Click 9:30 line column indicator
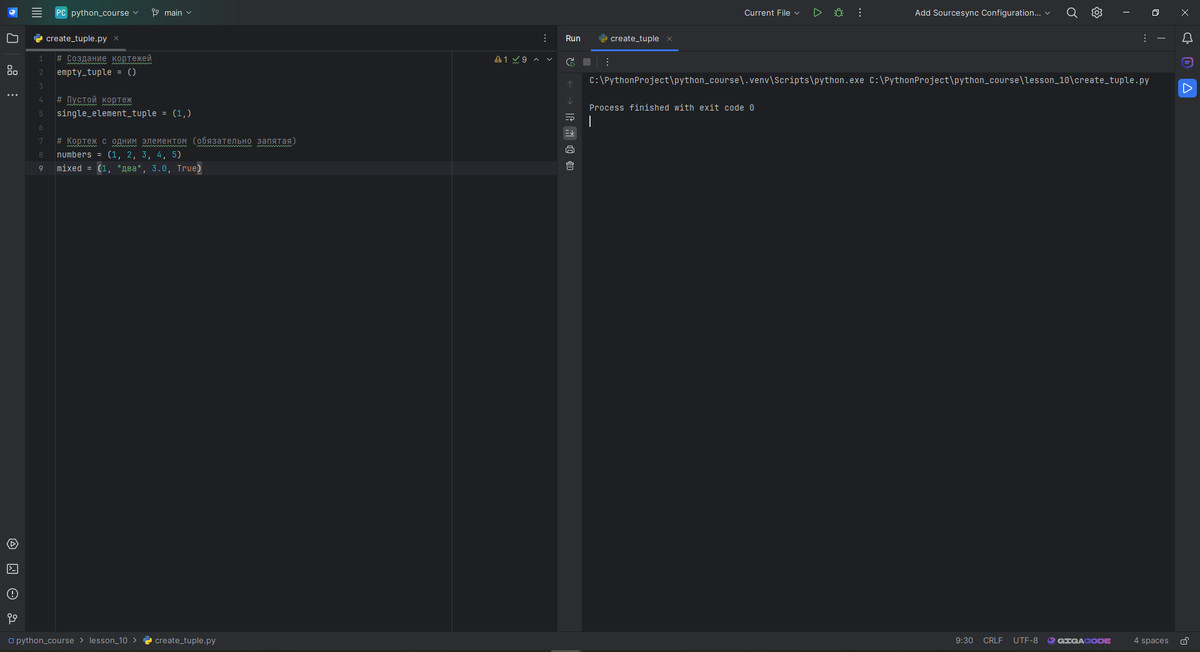Screen dimensions: 1200x652 [x=964, y=640]
